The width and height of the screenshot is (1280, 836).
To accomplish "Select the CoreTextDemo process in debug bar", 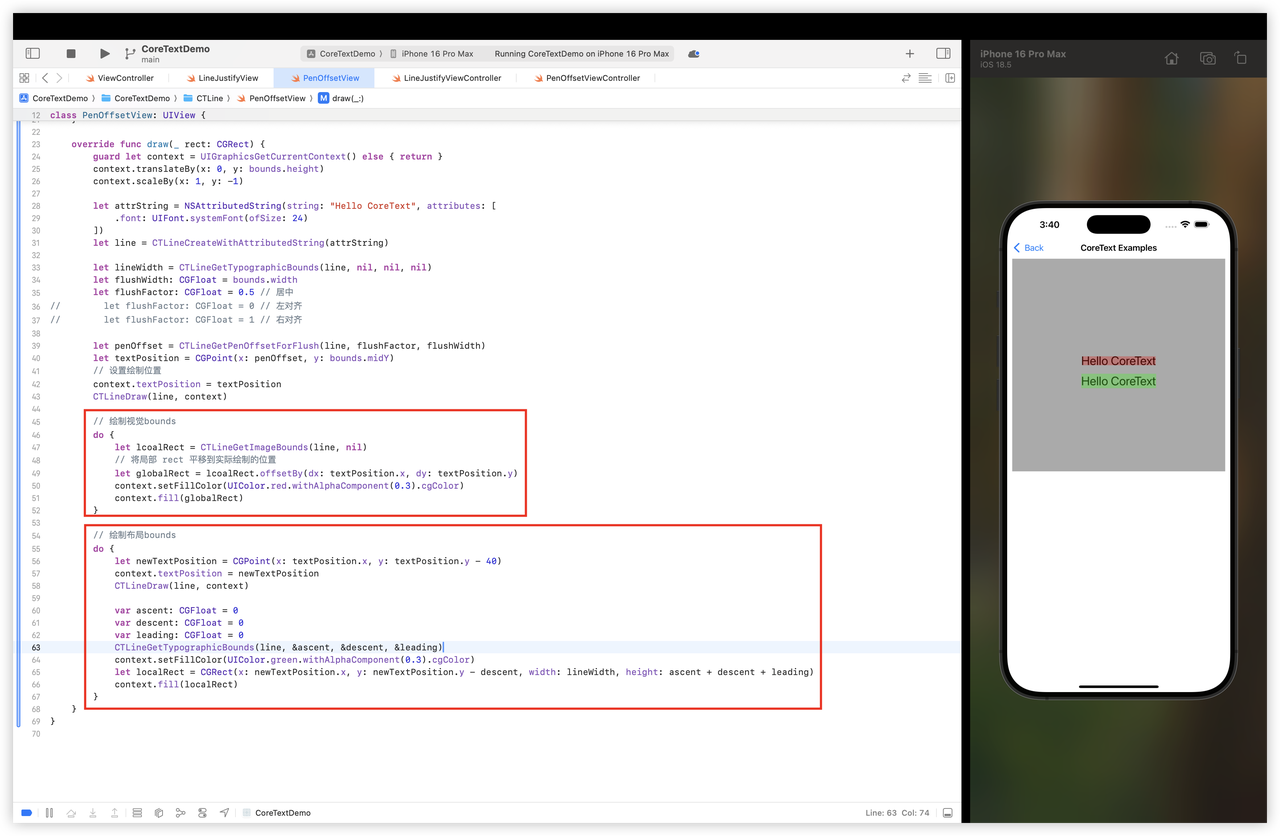I will (277, 813).
